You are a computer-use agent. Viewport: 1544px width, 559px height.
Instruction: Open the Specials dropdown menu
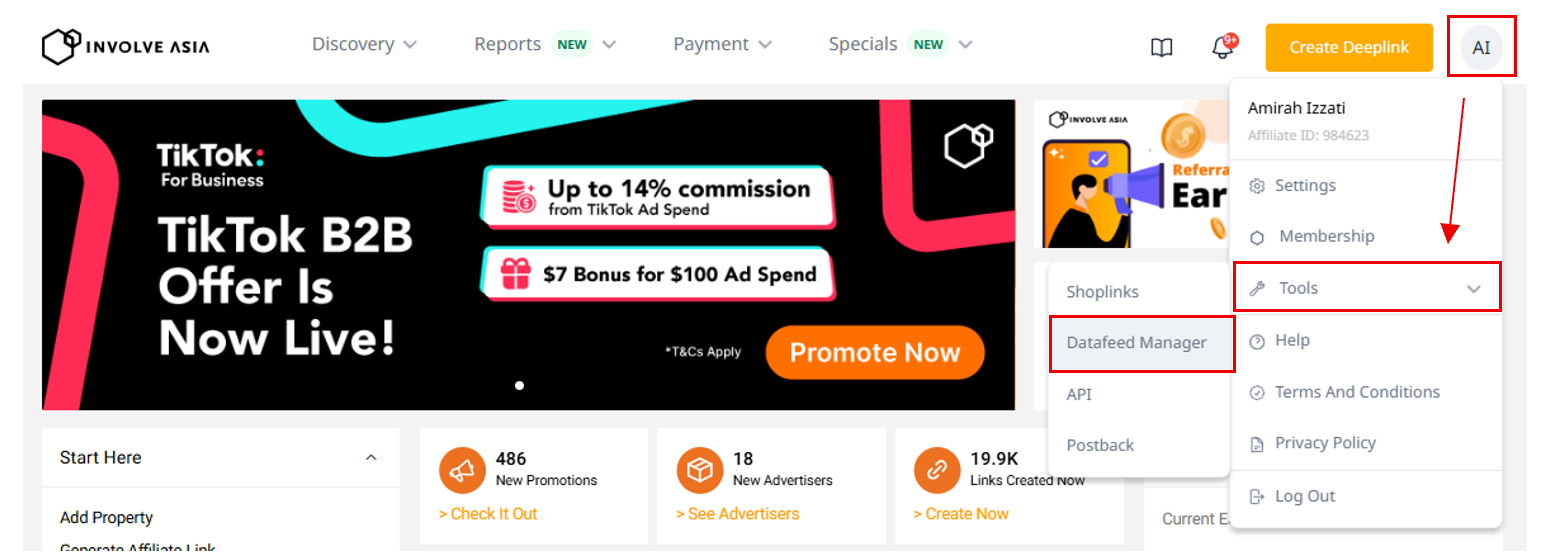pos(900,45)
